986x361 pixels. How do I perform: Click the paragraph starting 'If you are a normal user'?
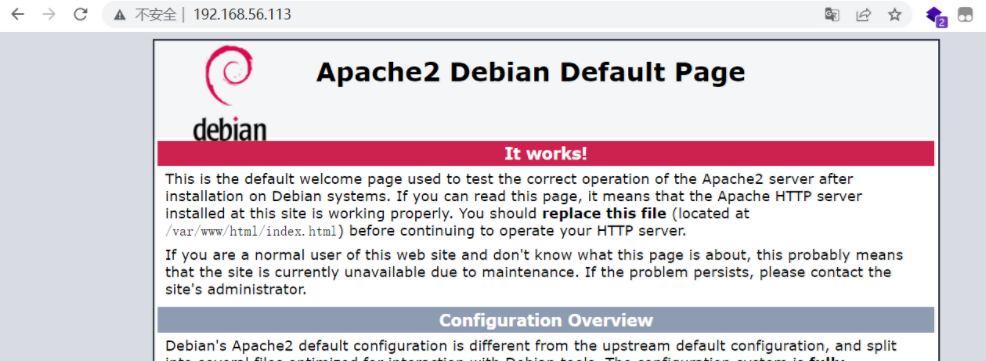pos(534,272)
